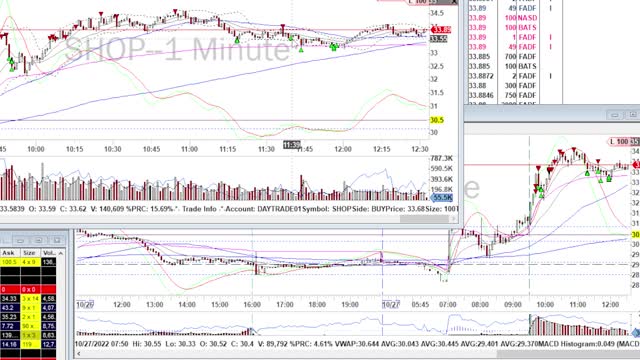Click the 10/27 date label on bottom chart
Screen dimensions: 640x360
coord(391,304)
